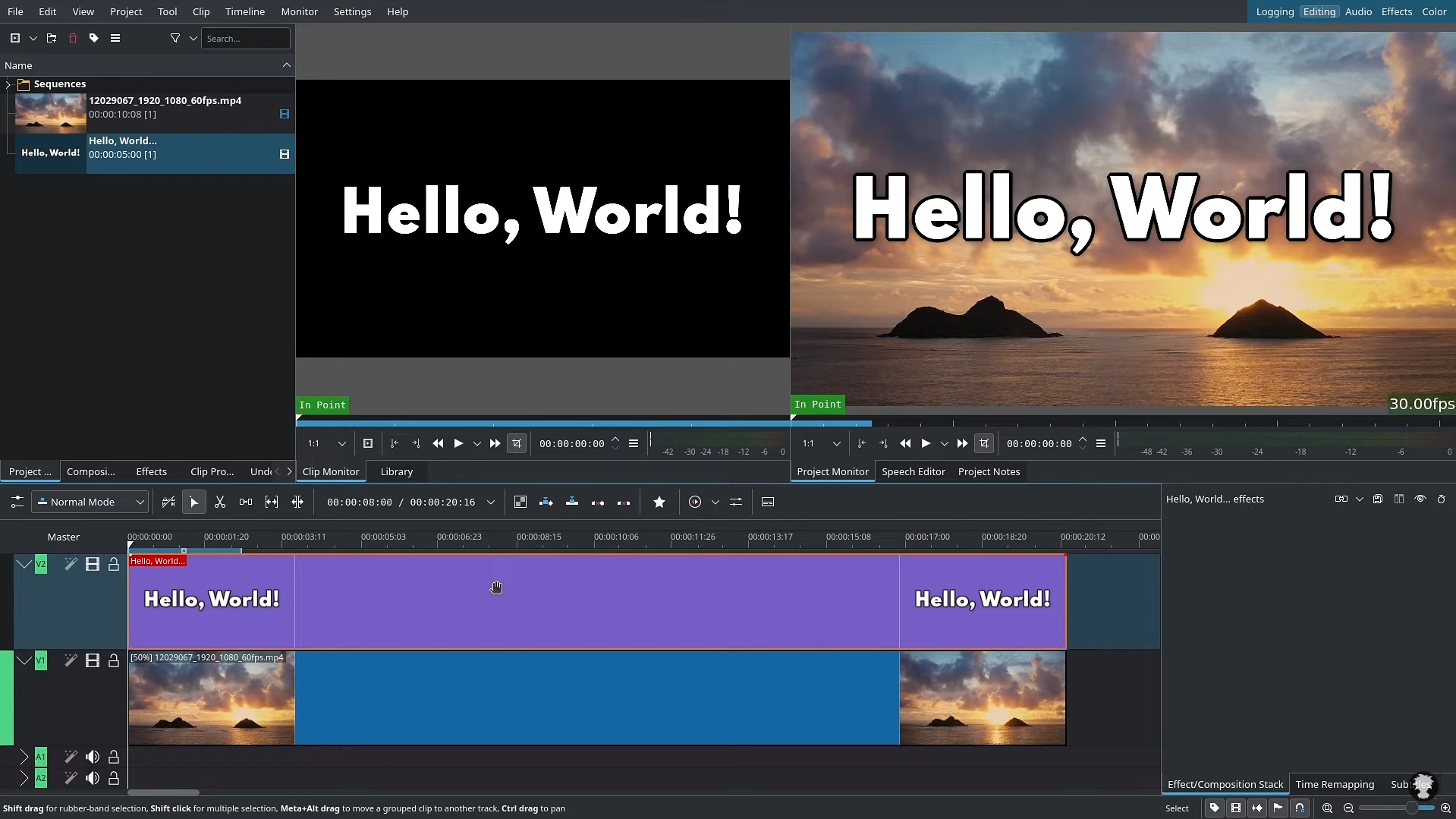Select the filter icon above the bin search

pyautogui.click(x=175, y=38)
